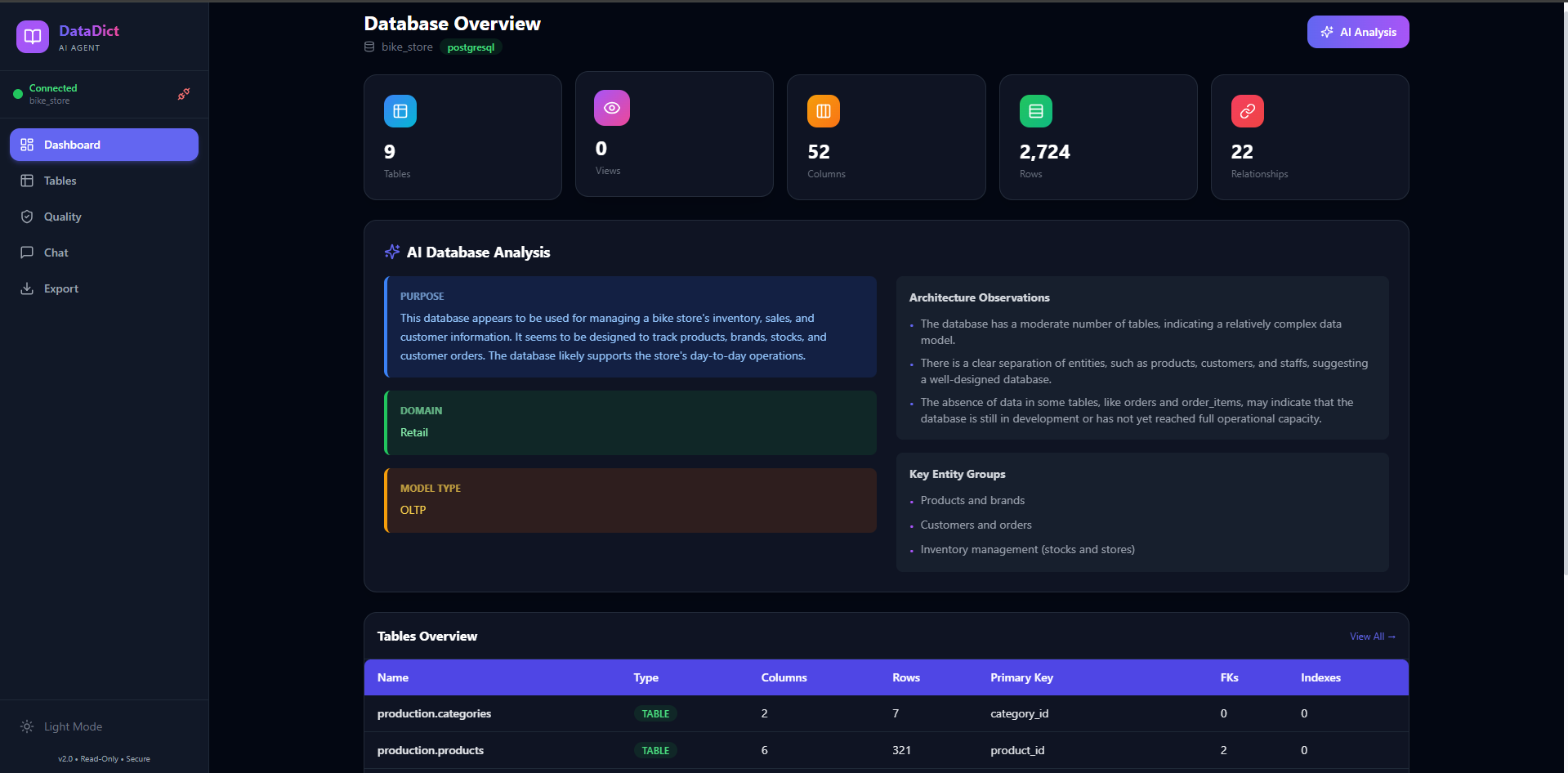
Task: Run AI Analysis with the purple button
Action: [x=1358, y=32]
